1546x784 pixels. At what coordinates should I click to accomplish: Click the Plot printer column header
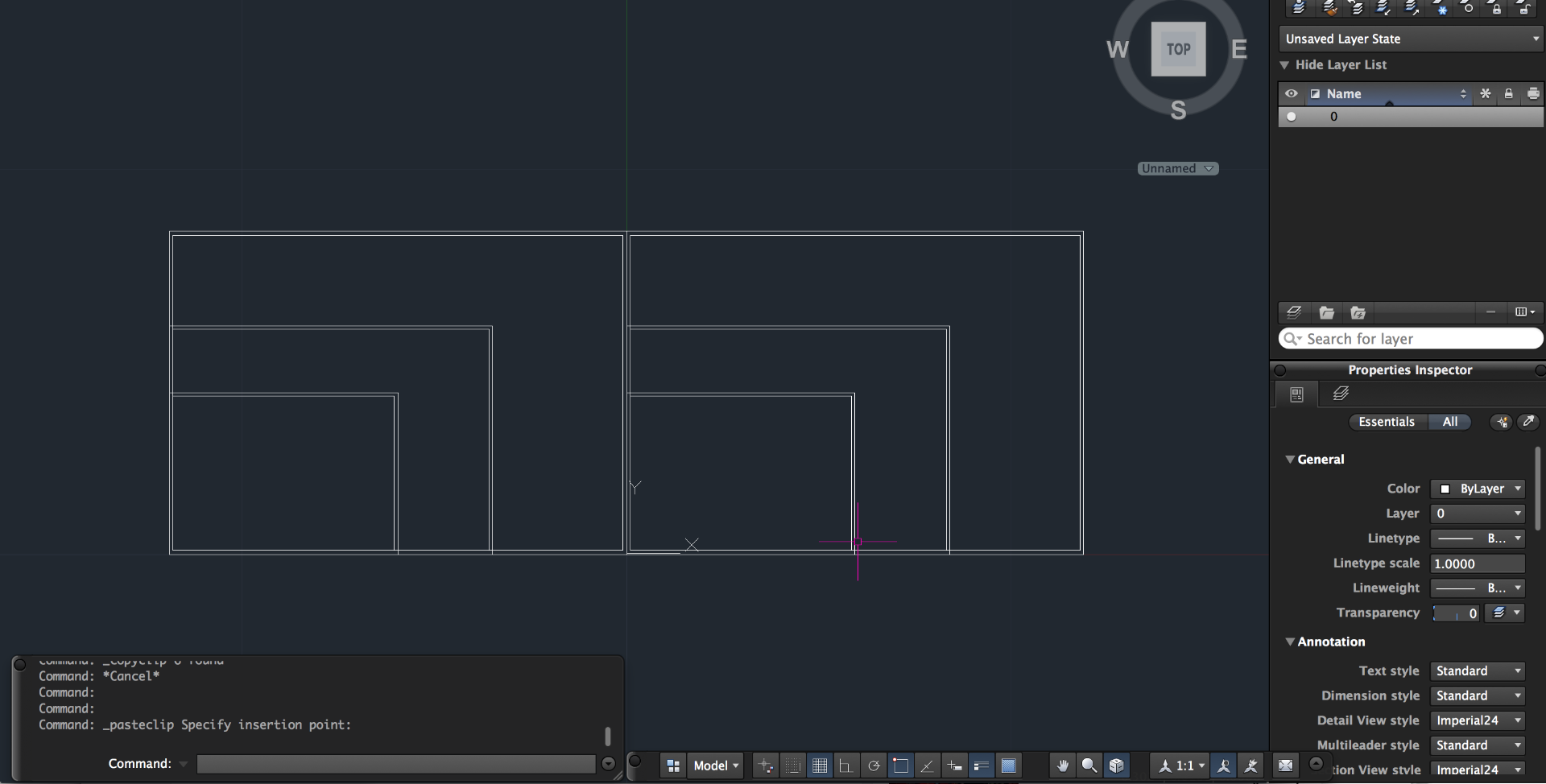pyautogui.click(x=1533, y=93)
